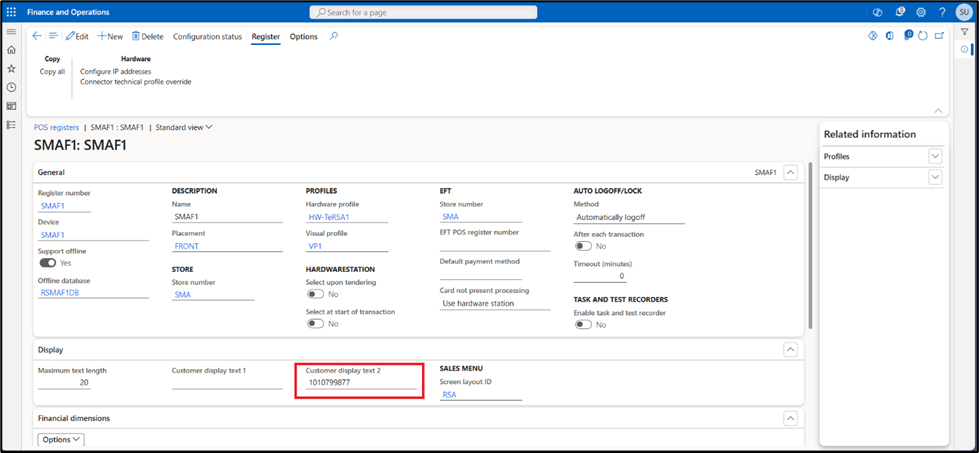Open the Standard view dropdown
Screen dimensions: 979x453
pos(184,127)
